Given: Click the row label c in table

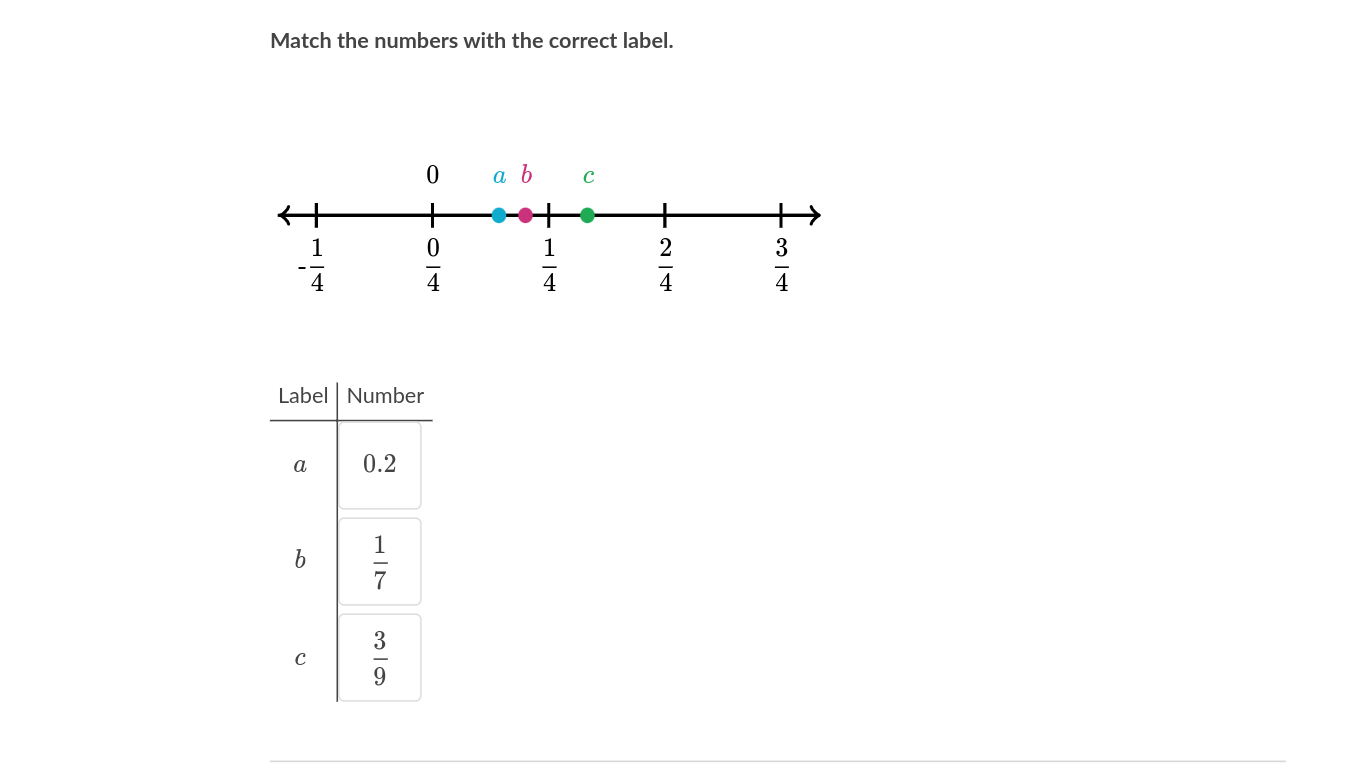Looking at the screenshot, I should point(300,659).
